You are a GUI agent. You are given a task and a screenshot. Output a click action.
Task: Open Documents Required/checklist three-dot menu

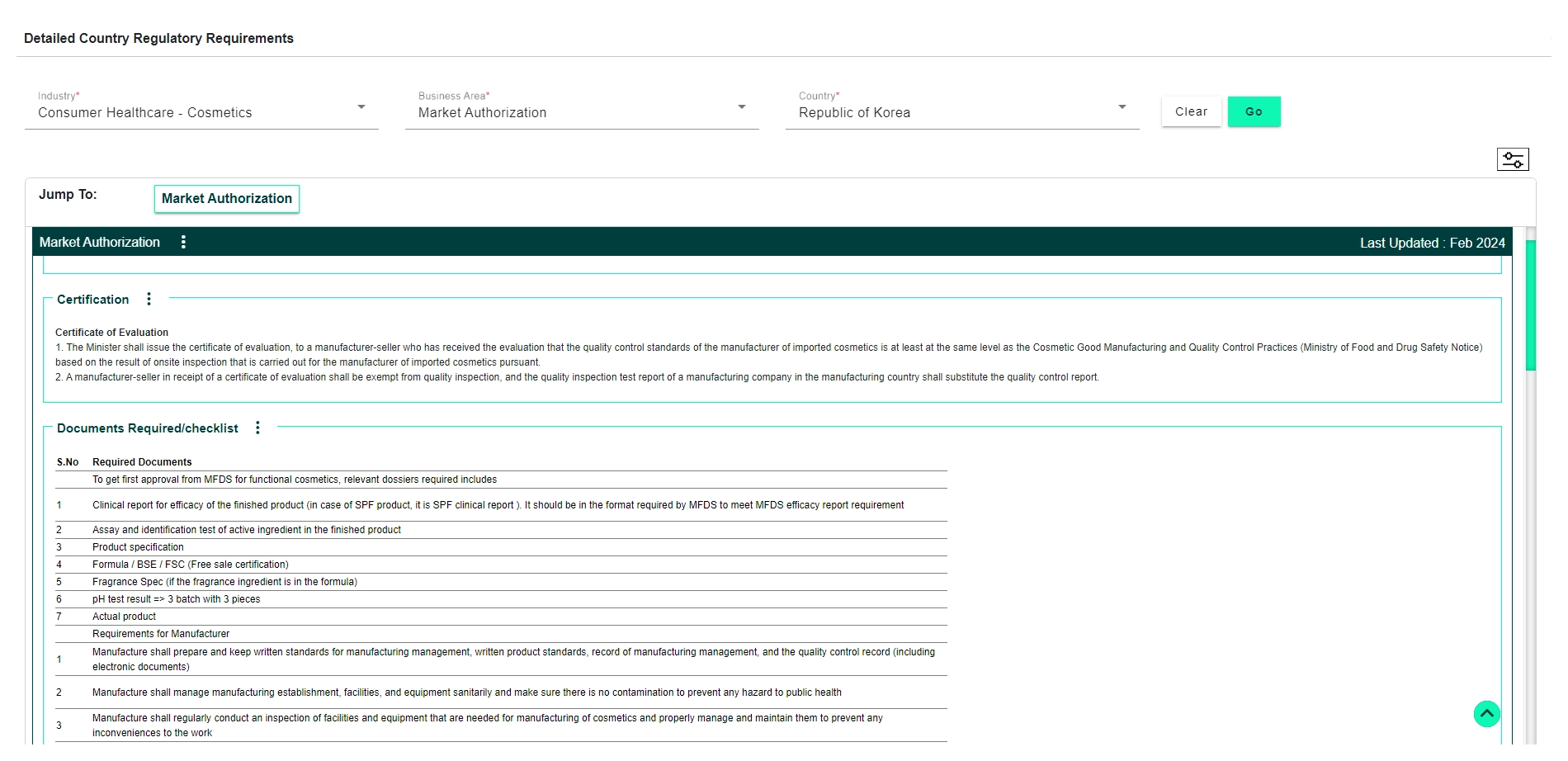pyautogui.click(x=257, y=428)
